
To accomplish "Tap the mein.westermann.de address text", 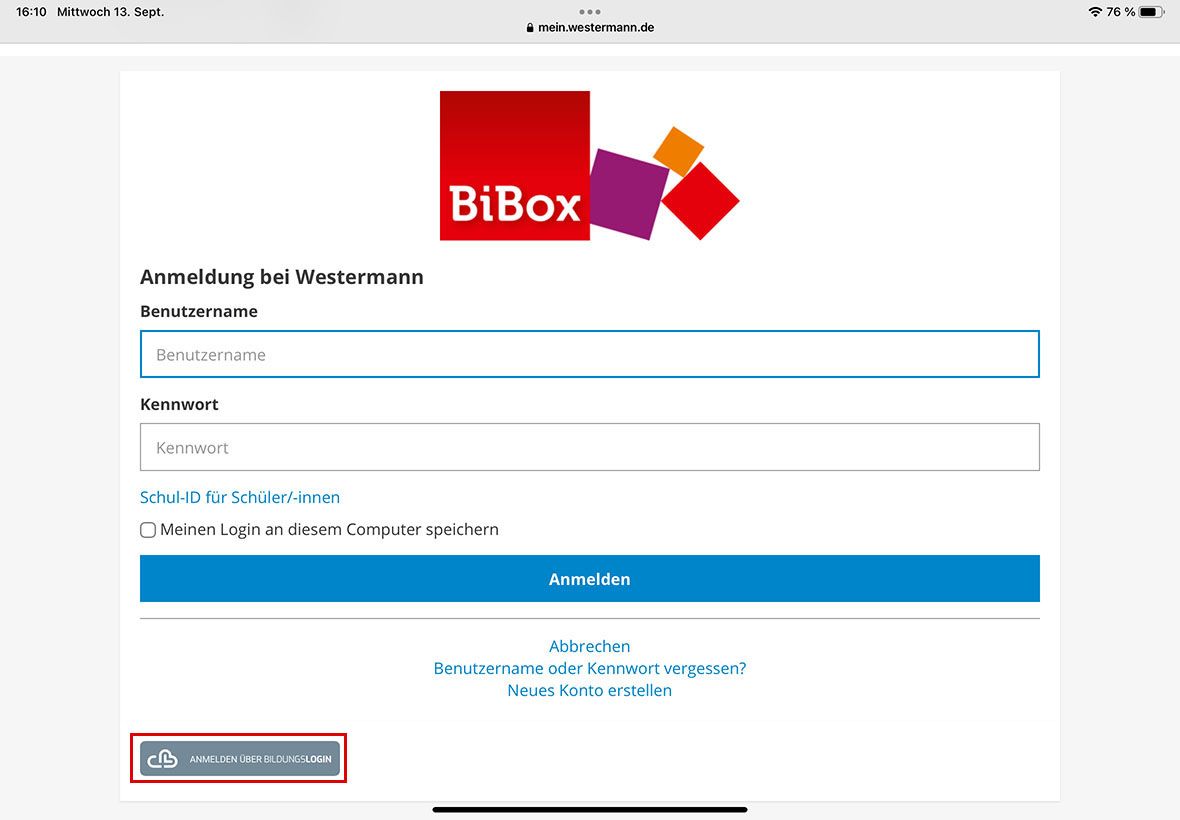I will (x=596, y=28).
